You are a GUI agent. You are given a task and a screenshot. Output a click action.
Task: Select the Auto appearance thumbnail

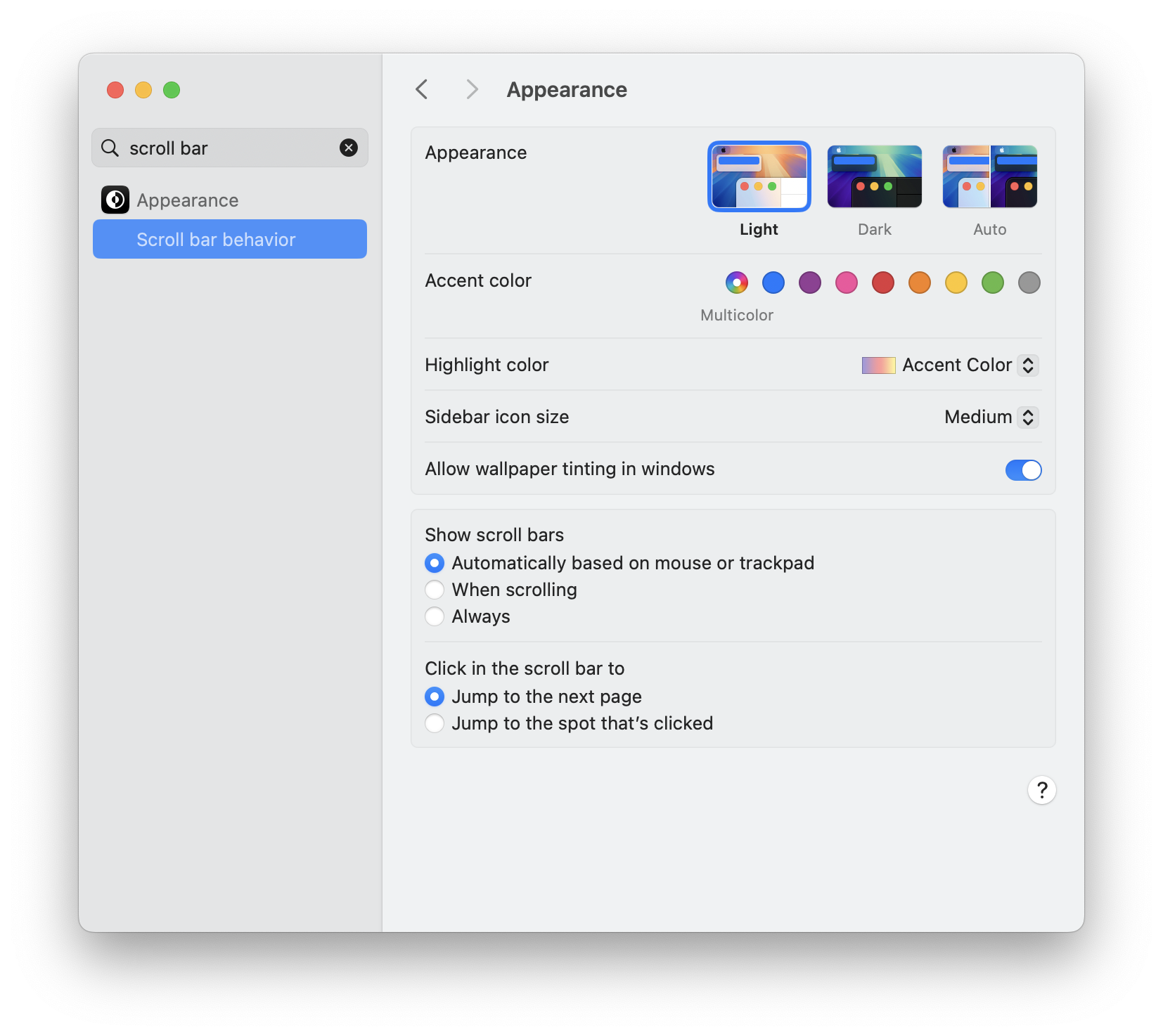[x=989, y=176]
